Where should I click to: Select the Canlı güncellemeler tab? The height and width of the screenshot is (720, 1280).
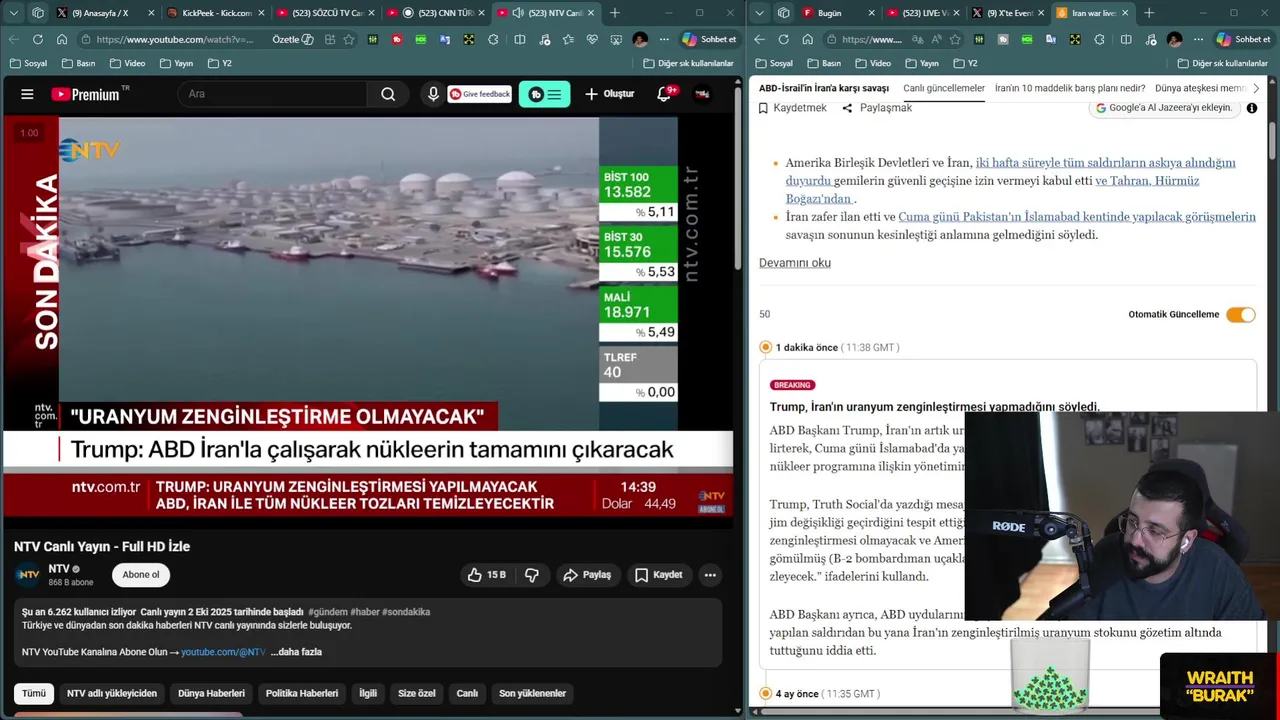(944, 88)
